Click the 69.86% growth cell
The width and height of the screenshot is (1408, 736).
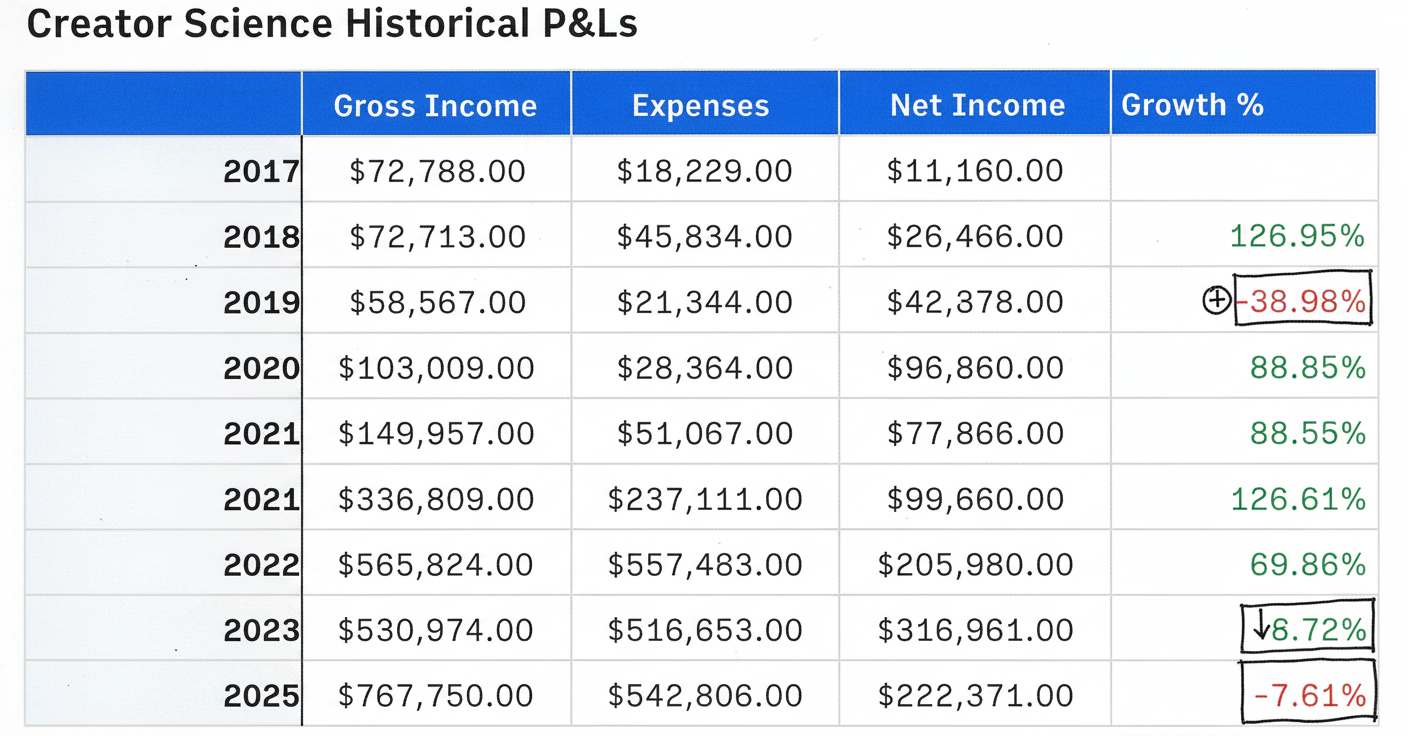pos(1307,564)
